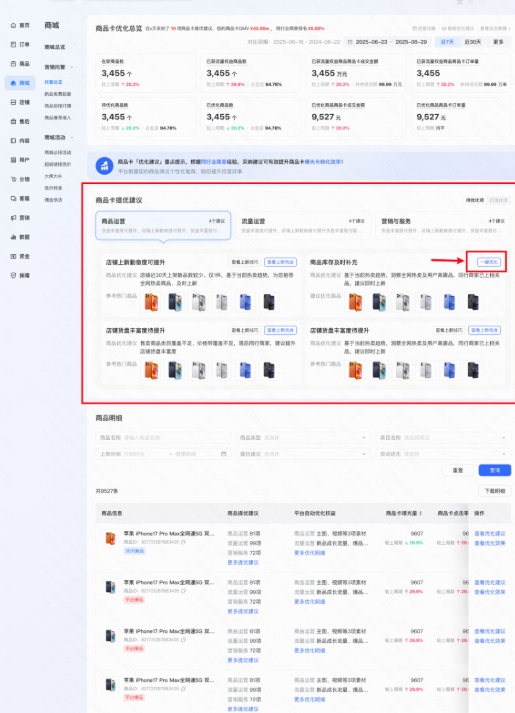Click the 商品名称 input field
The height and width of the screenshot is (713, 515).
point(163,437)
